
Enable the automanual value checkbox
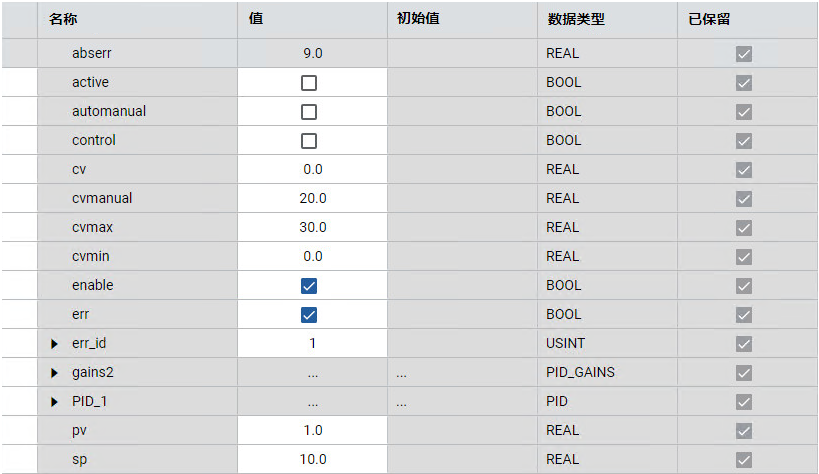[309, 111]
